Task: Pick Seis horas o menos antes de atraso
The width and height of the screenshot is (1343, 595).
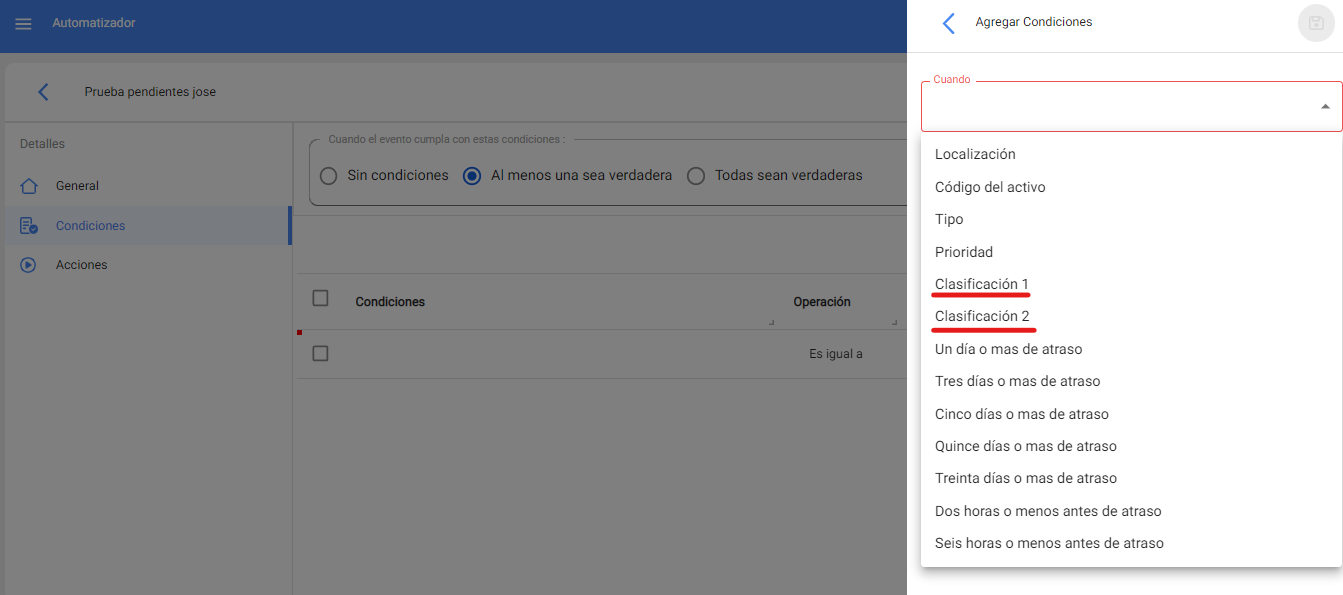Action: (1049, 544)
